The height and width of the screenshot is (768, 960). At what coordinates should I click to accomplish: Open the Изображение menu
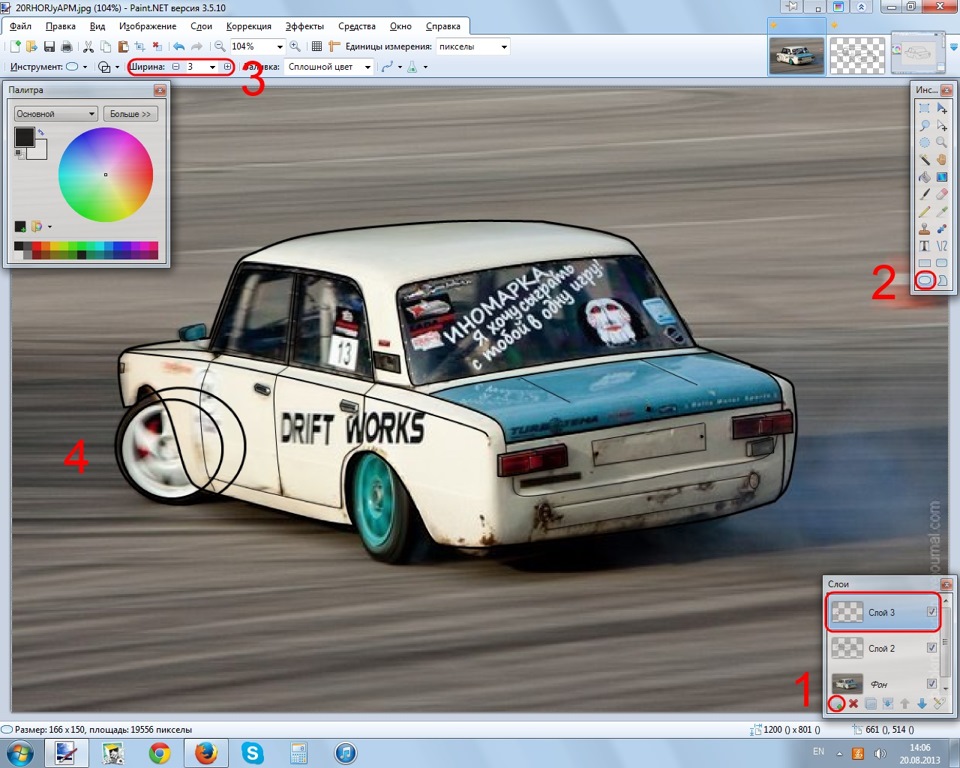(x=148, y=26)
